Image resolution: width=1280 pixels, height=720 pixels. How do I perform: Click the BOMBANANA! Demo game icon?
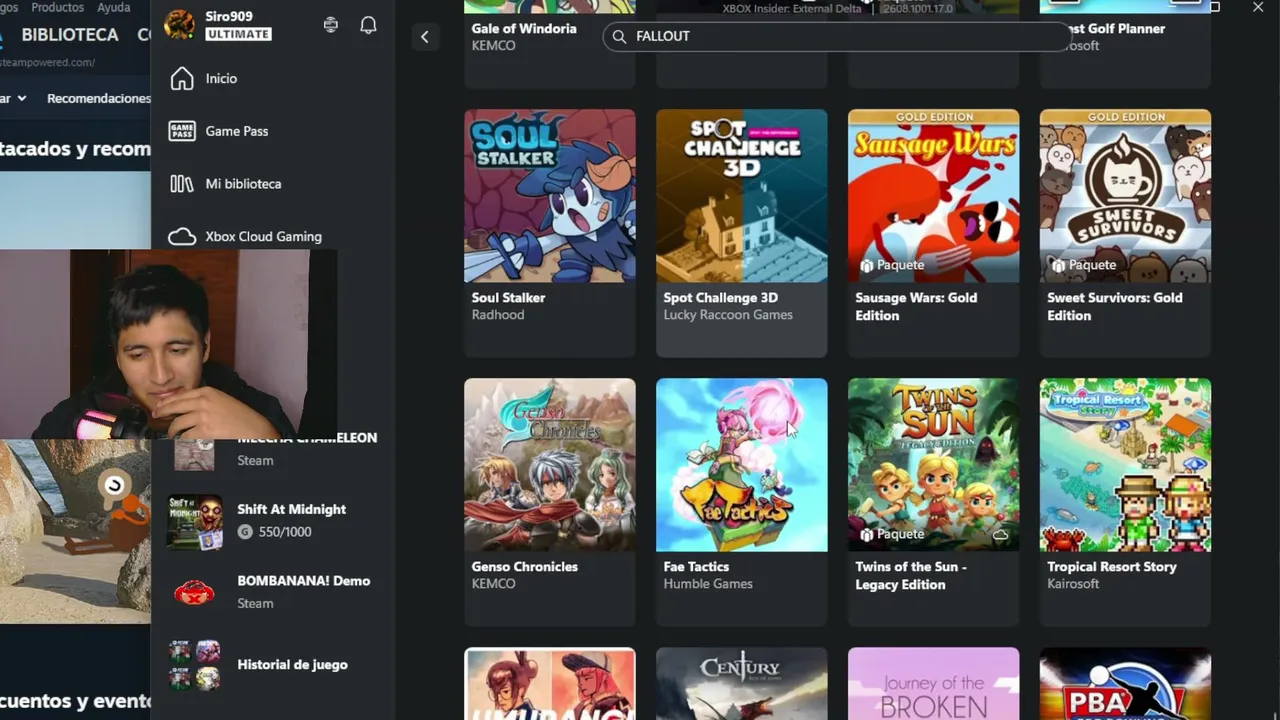click(x=195, y=592)
